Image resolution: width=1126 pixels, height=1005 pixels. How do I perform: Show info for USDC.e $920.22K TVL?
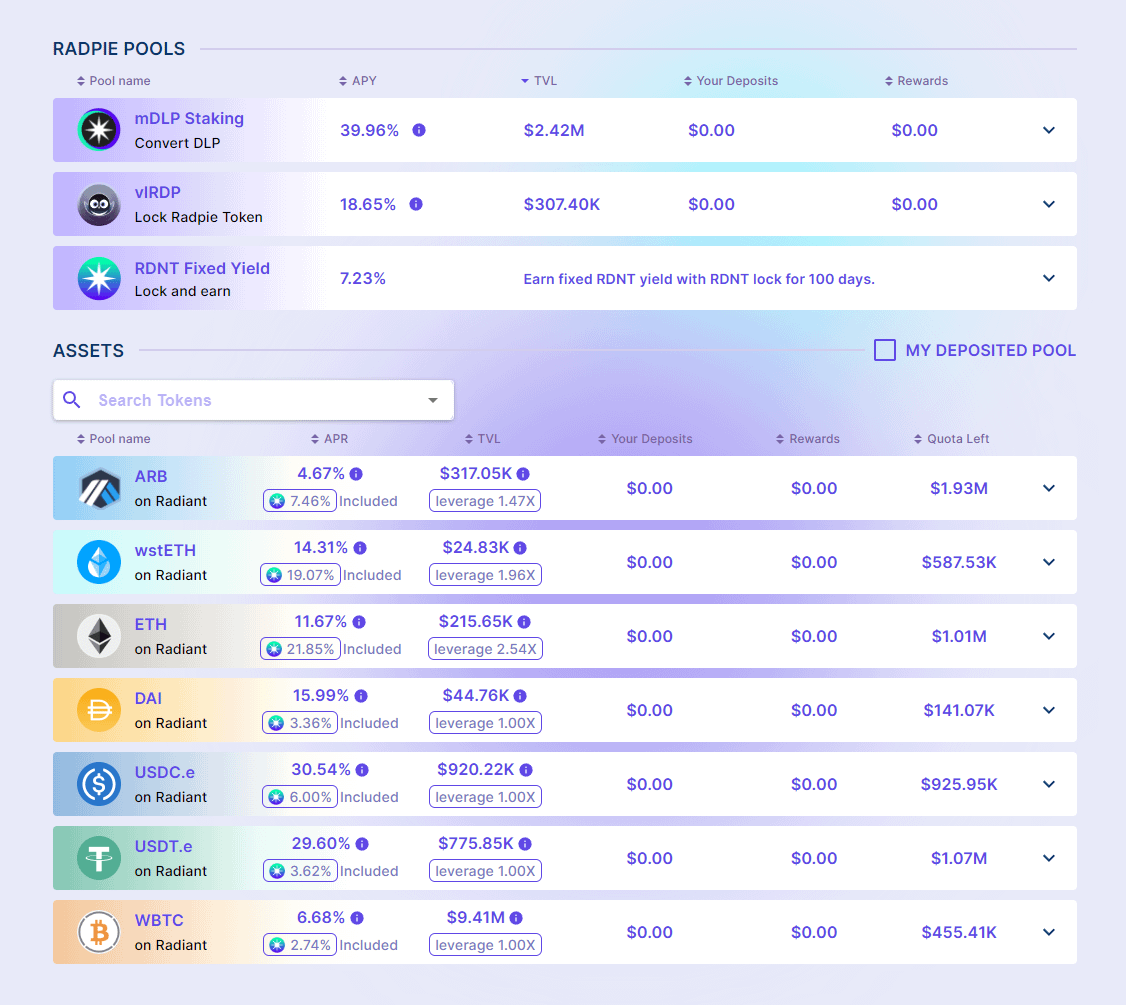(x=526, y=770)
